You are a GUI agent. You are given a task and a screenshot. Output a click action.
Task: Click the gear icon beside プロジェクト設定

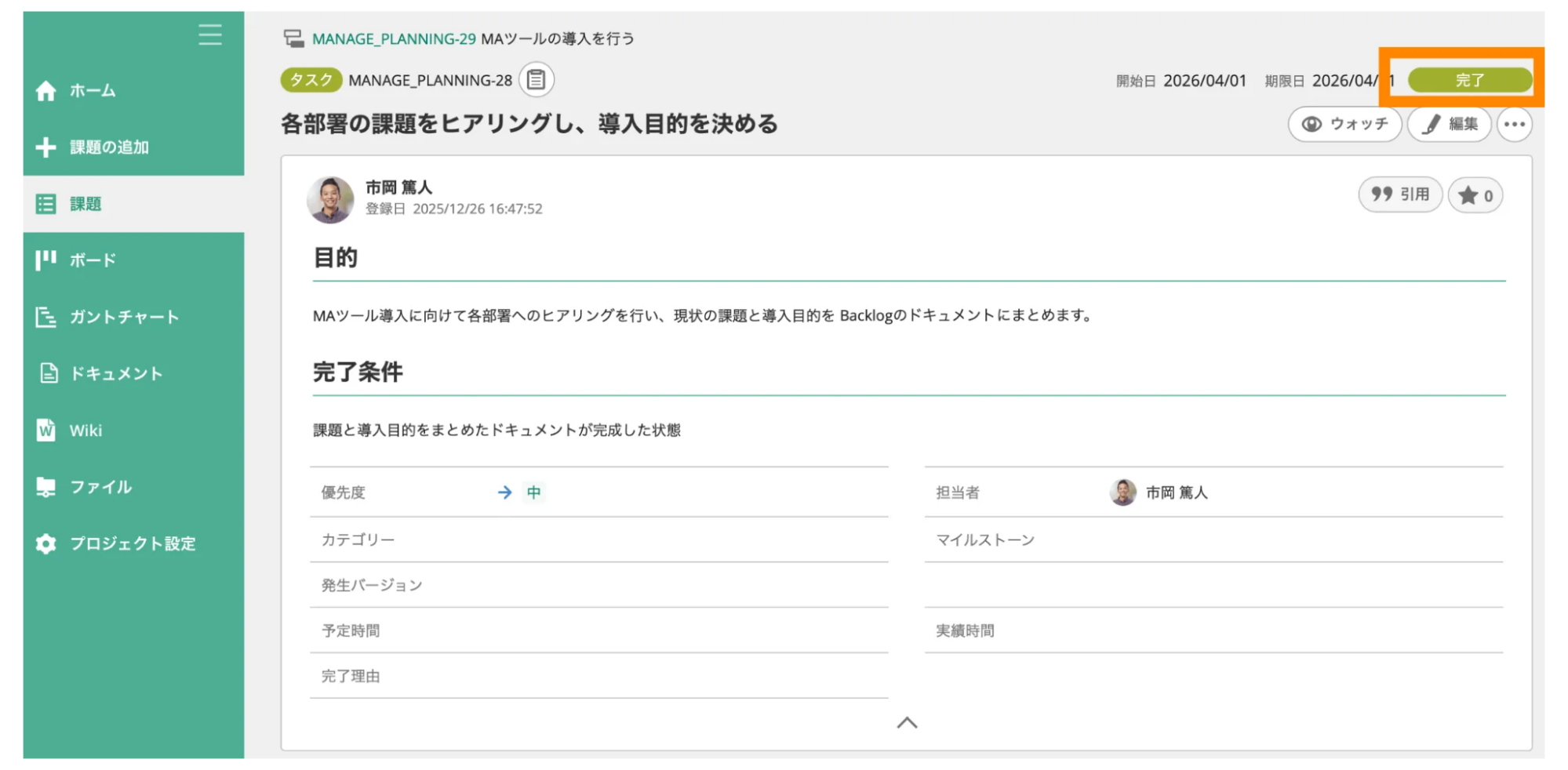click(x=46, y=543)
